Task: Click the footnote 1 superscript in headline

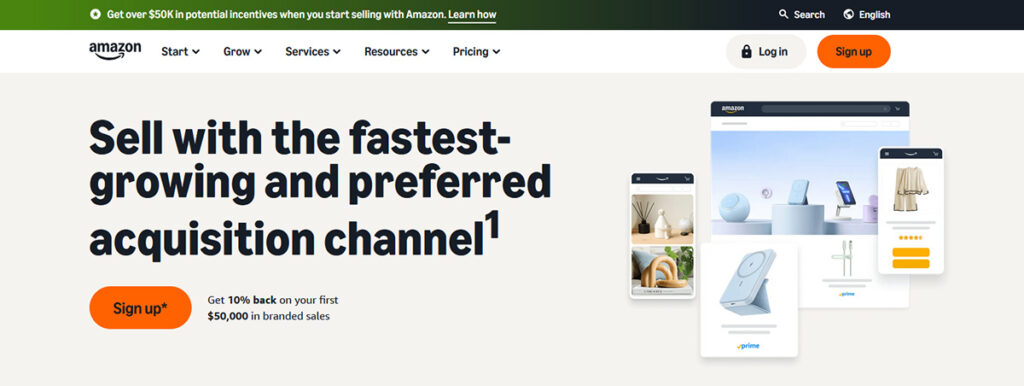Action: tap(492, 224)
